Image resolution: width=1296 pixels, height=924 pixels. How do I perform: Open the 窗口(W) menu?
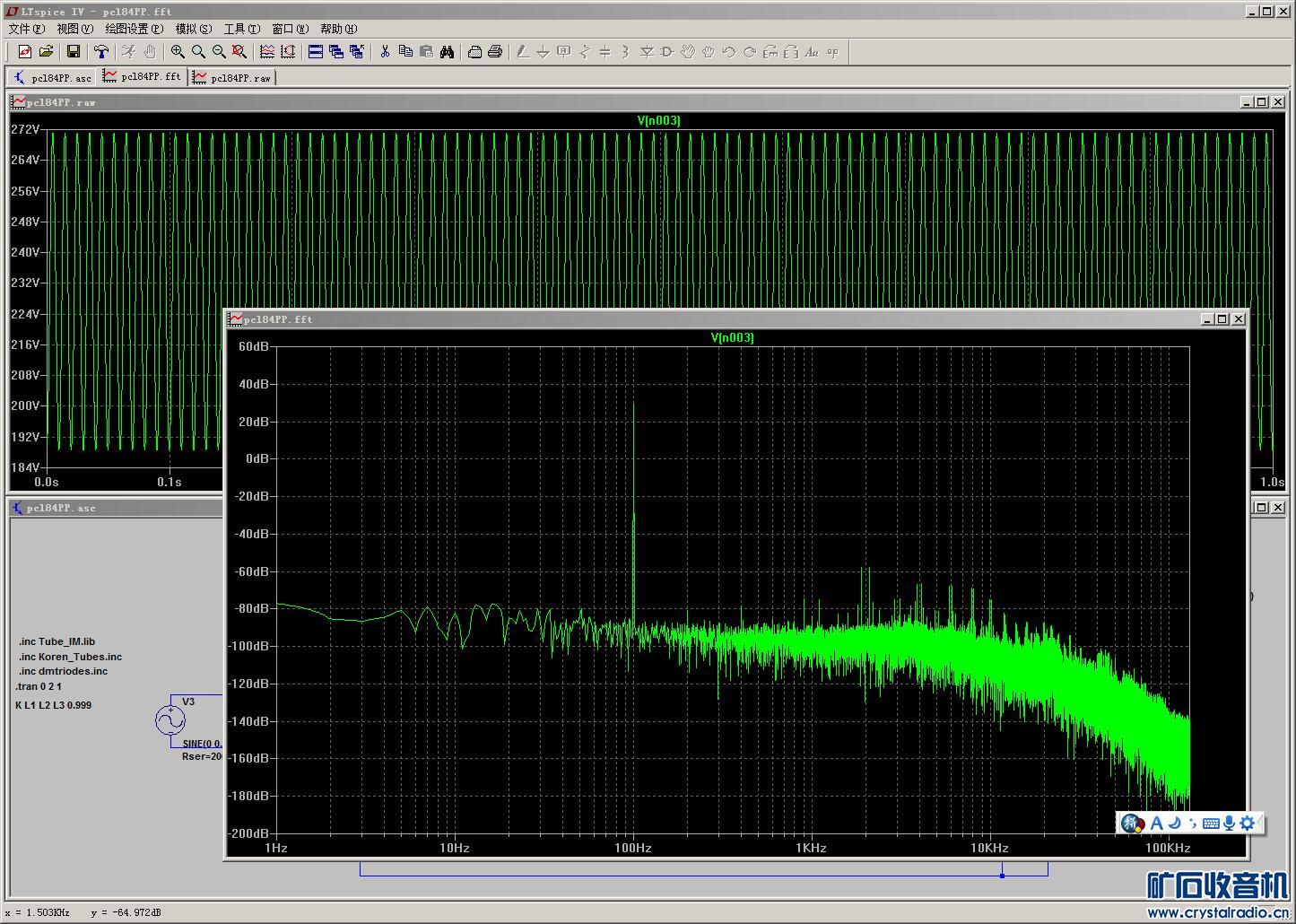tap(289, 29)
